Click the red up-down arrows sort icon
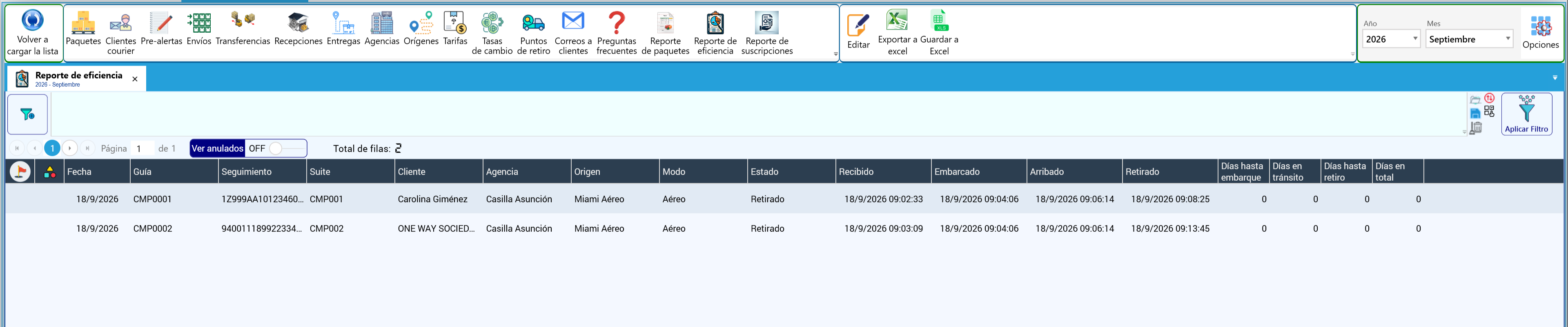The image size is (1568, 327). pos(1490,98)
